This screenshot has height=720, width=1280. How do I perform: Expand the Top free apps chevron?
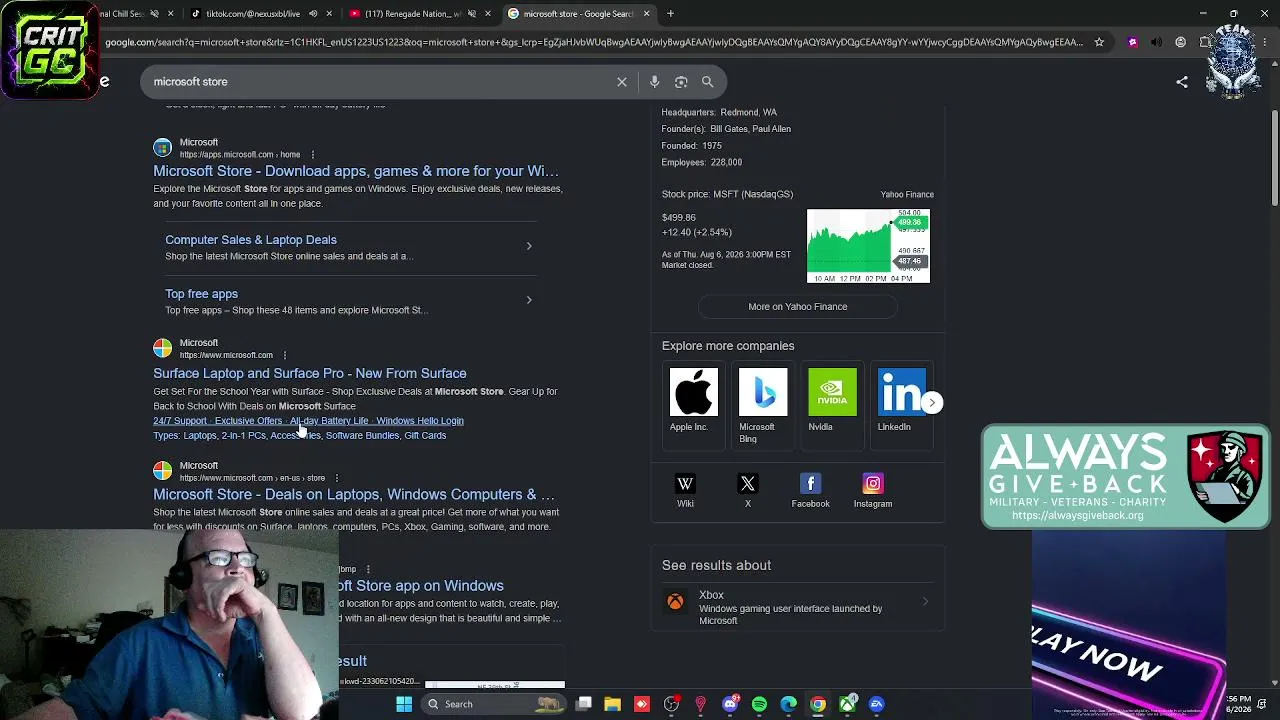coord(529,300)
